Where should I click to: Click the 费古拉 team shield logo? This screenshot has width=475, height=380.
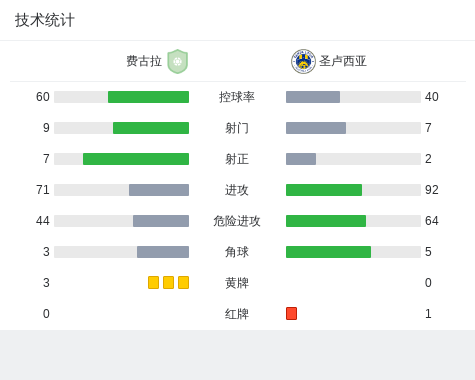[x=178, y=61]
